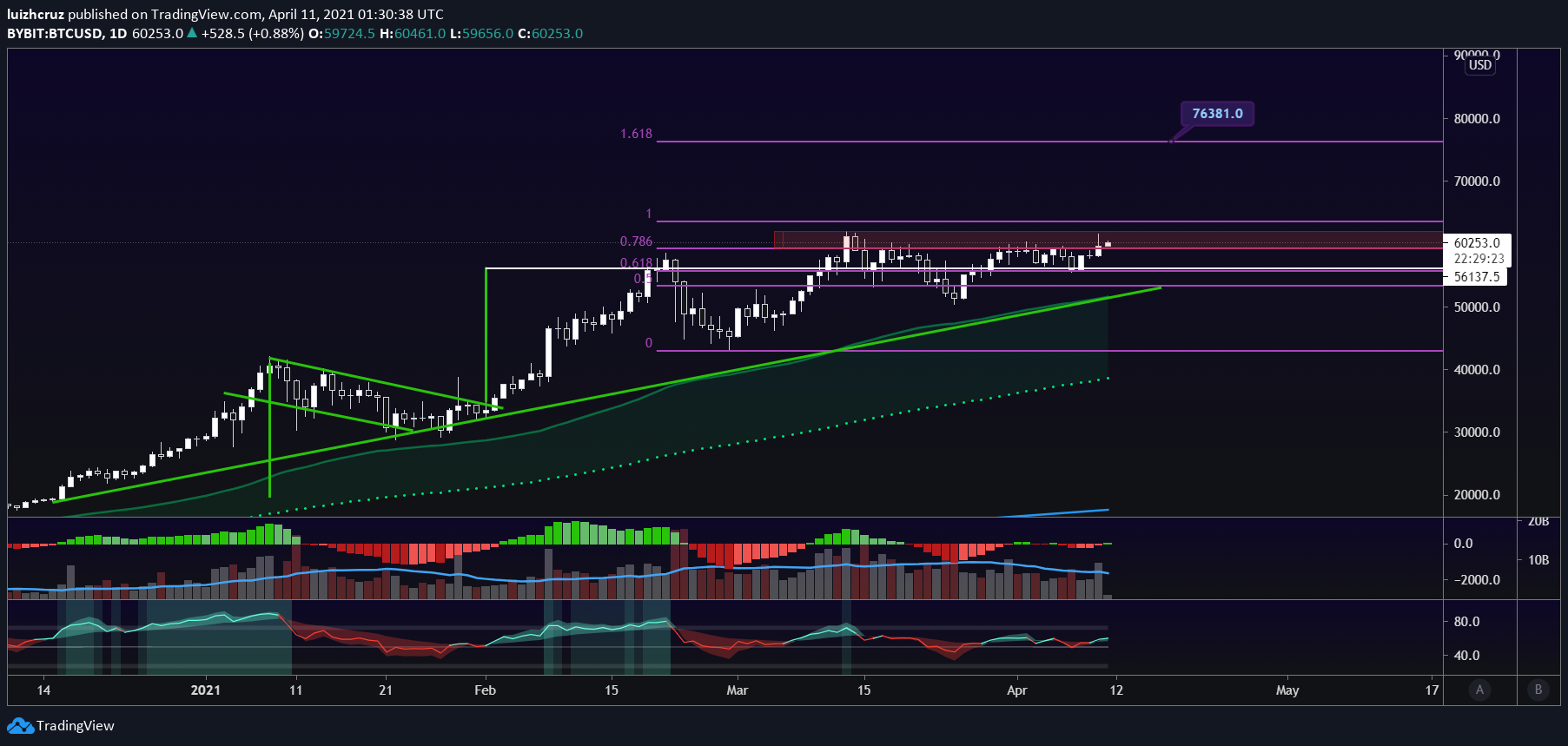Viewport: 1568px width, 746px height.
Task: Click the +528.5 (+0.88%) change value
Action: click(x=253, y=33)
